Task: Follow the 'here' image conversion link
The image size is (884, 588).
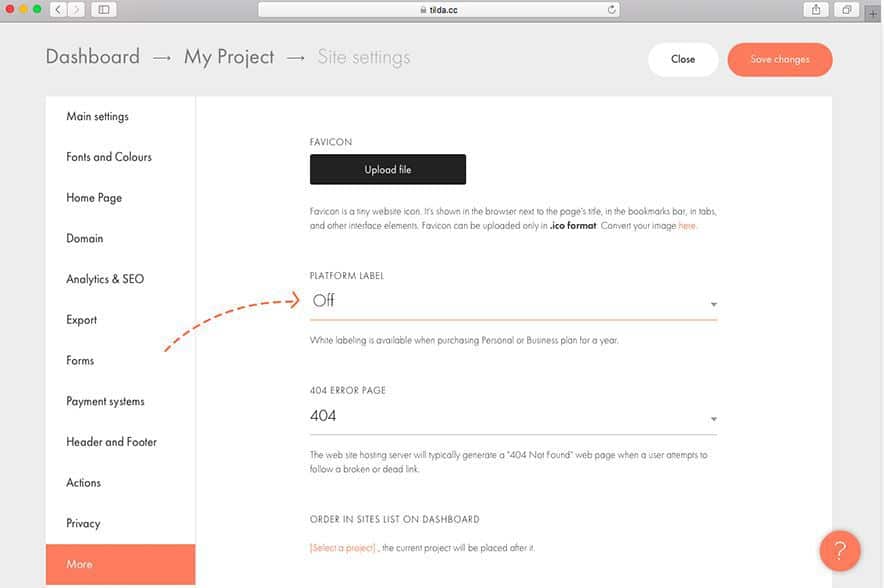Action: [x=687, y=226]
